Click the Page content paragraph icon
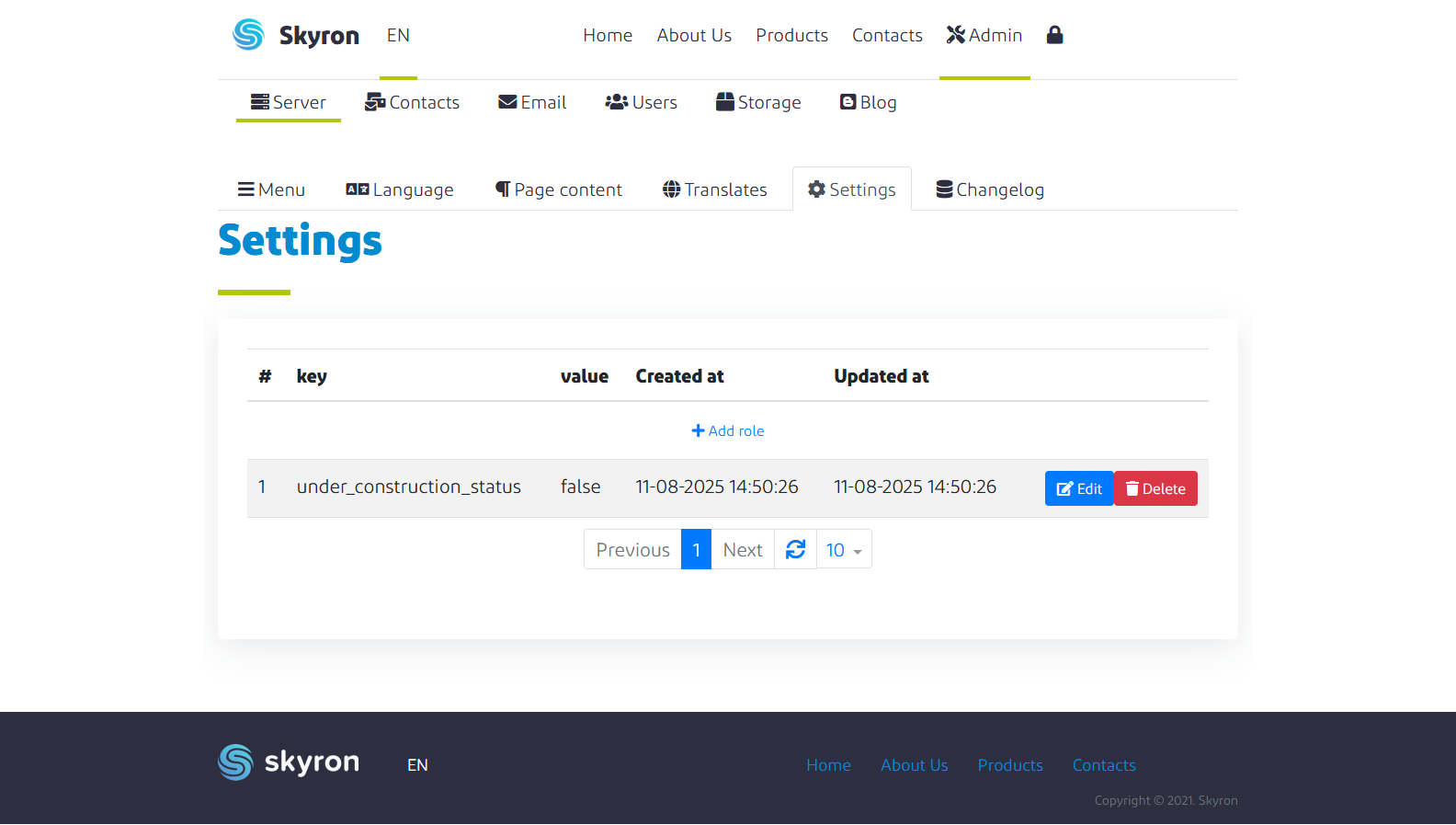This screenshot has height=825, width=1456. point(503,189)
